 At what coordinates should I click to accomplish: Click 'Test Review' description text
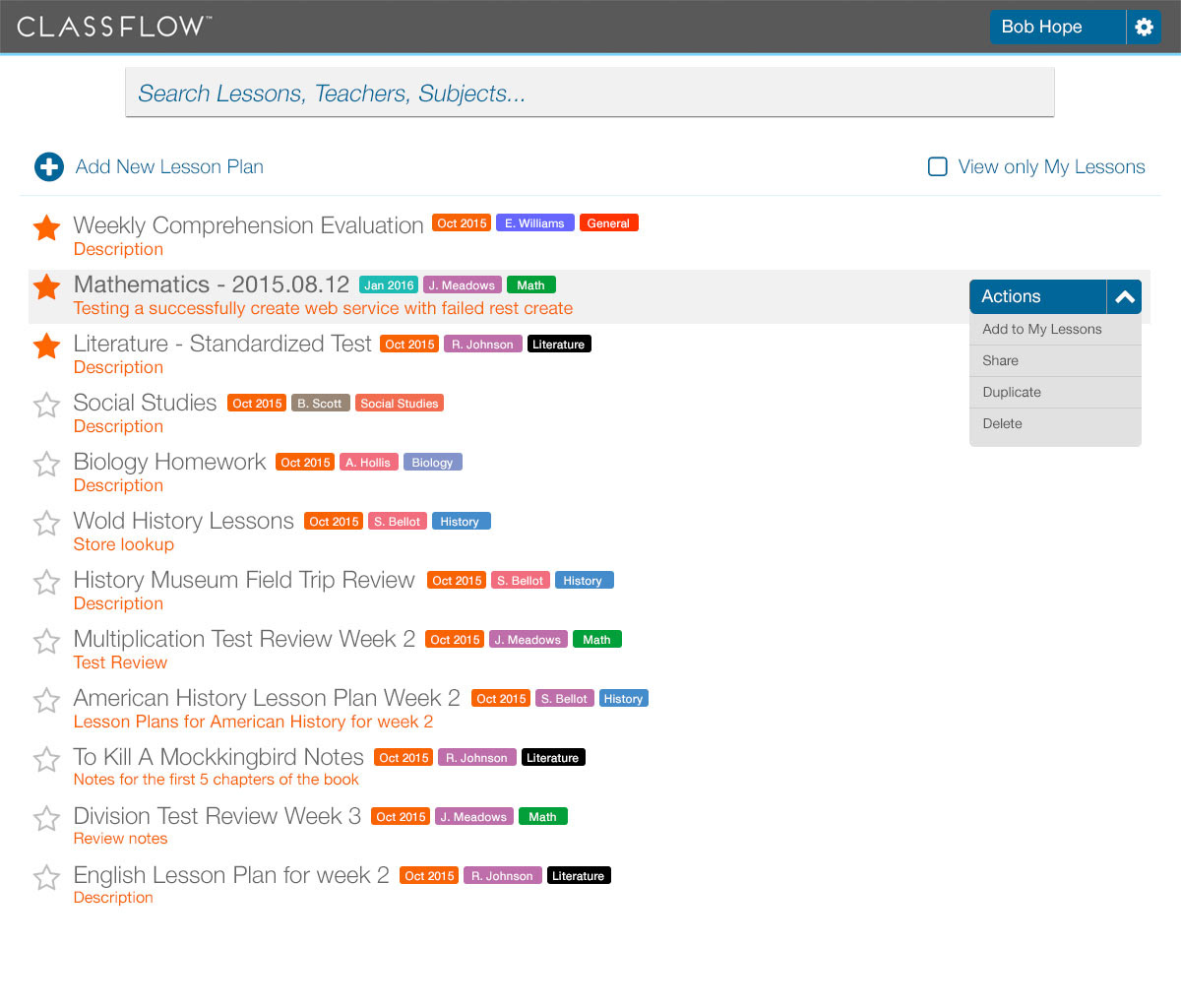pyautogui.click(x=120, y=662)
